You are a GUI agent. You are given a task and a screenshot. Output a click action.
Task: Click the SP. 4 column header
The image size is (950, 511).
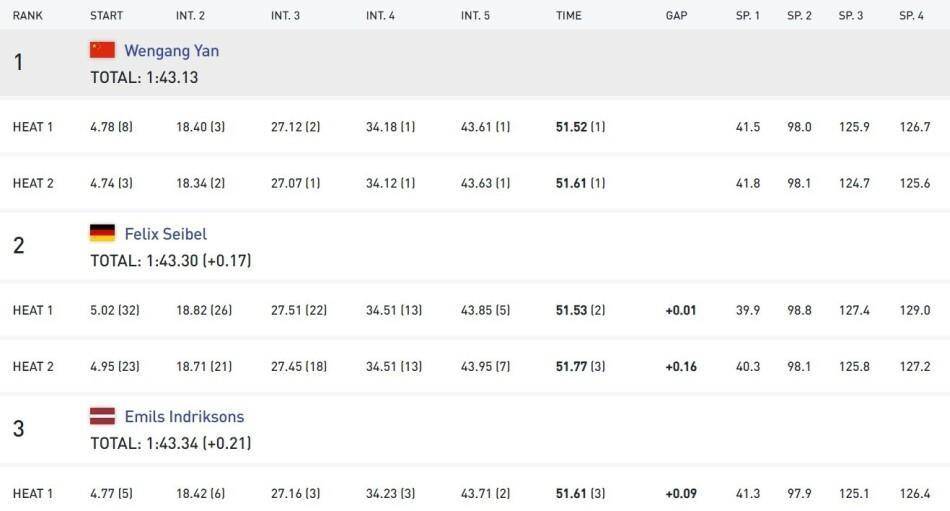click(x=911, y=16)
